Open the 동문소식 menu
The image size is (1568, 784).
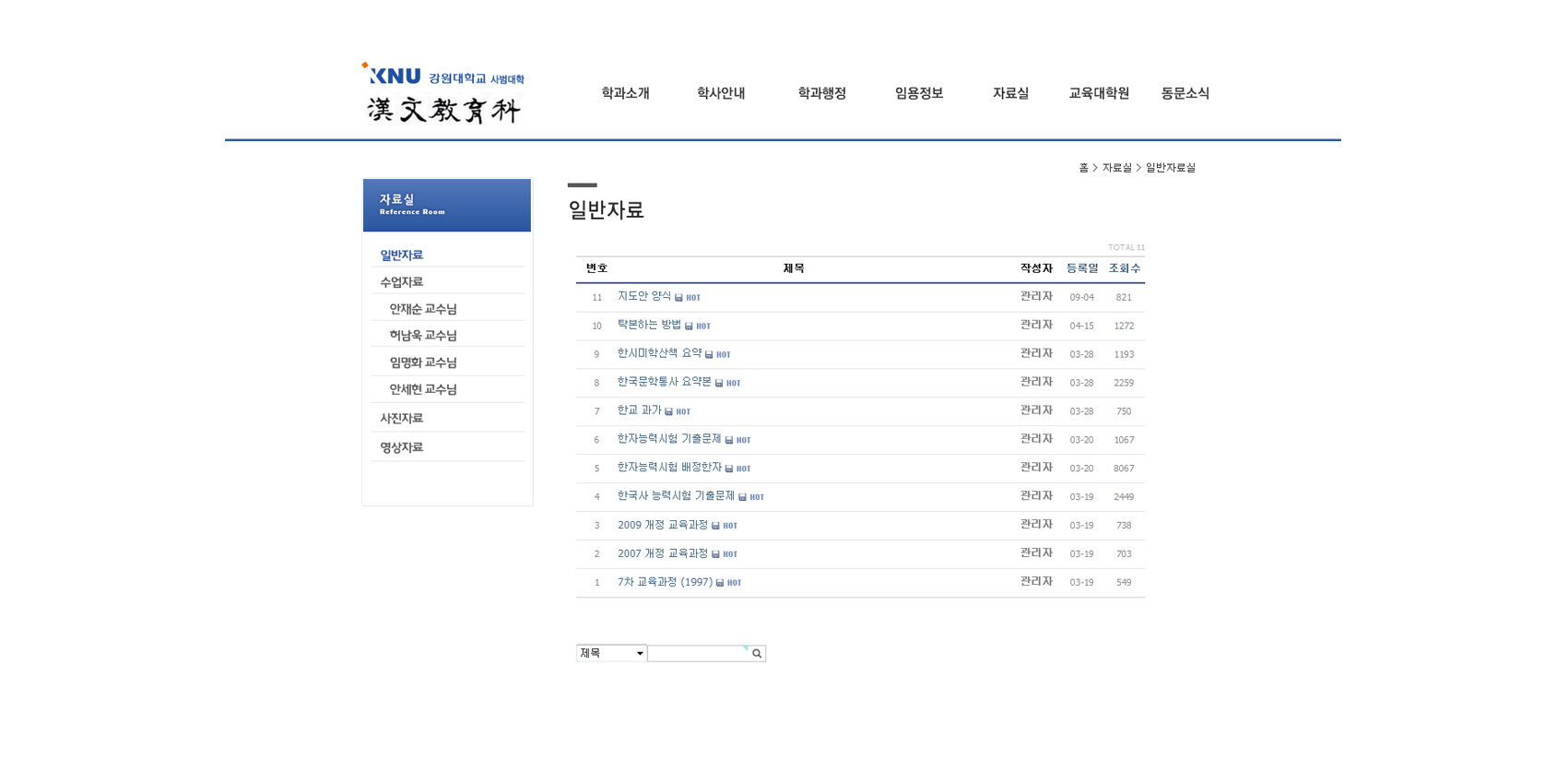click(1185, 93)
